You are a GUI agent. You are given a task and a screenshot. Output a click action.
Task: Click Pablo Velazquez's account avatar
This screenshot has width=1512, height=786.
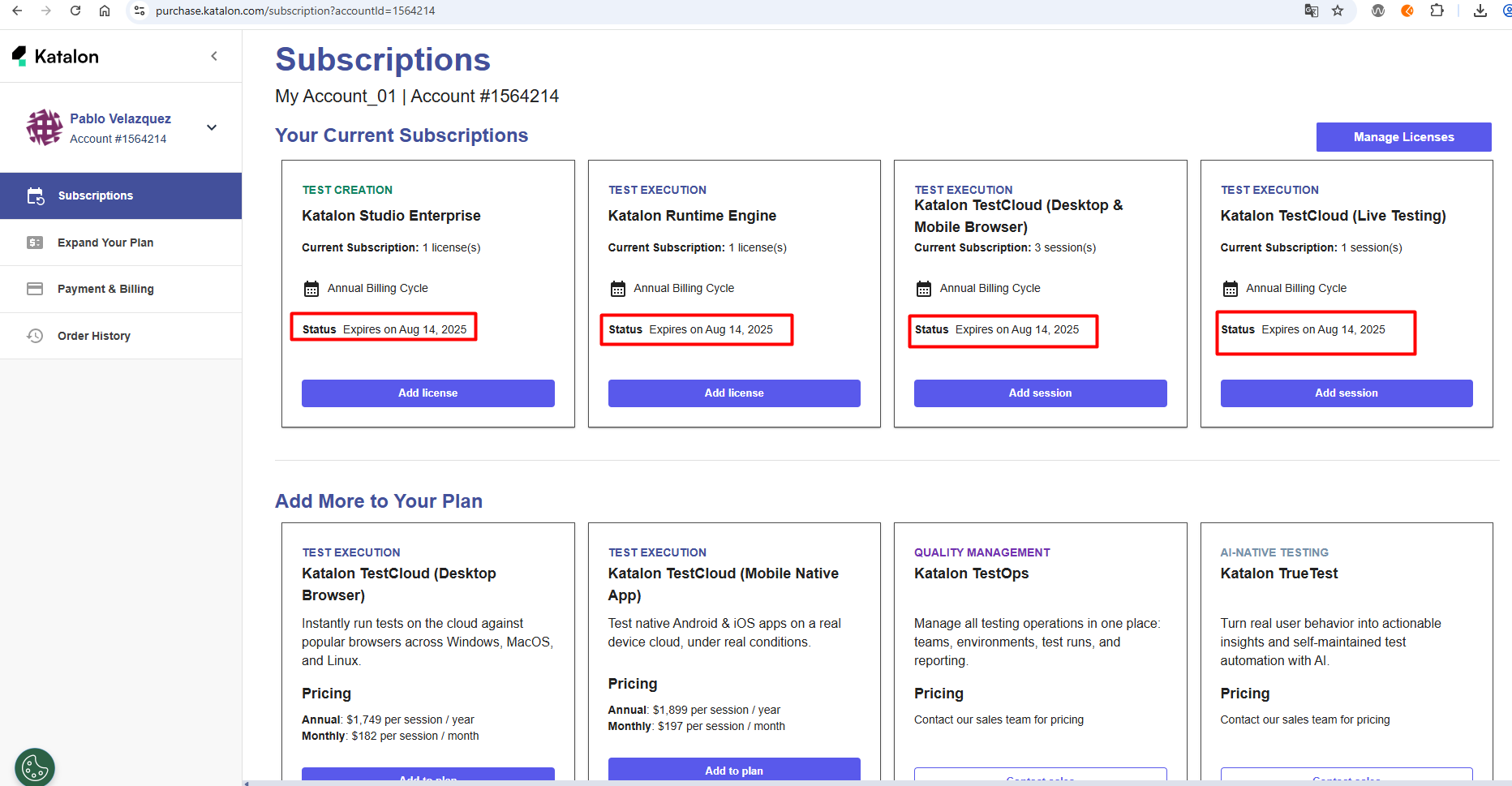tap(44, 127)
